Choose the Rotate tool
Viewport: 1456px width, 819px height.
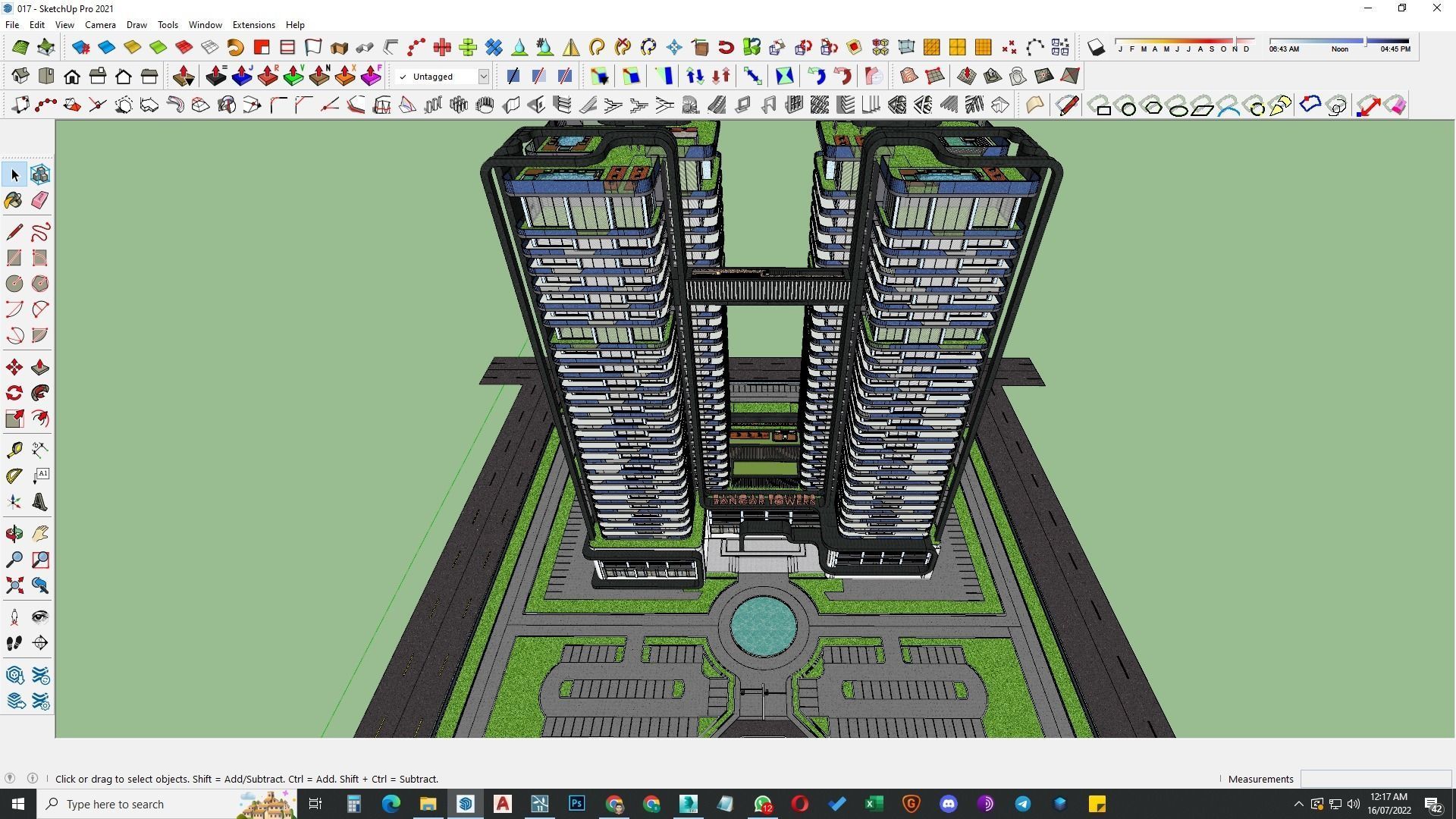click(x=14, y=393)
